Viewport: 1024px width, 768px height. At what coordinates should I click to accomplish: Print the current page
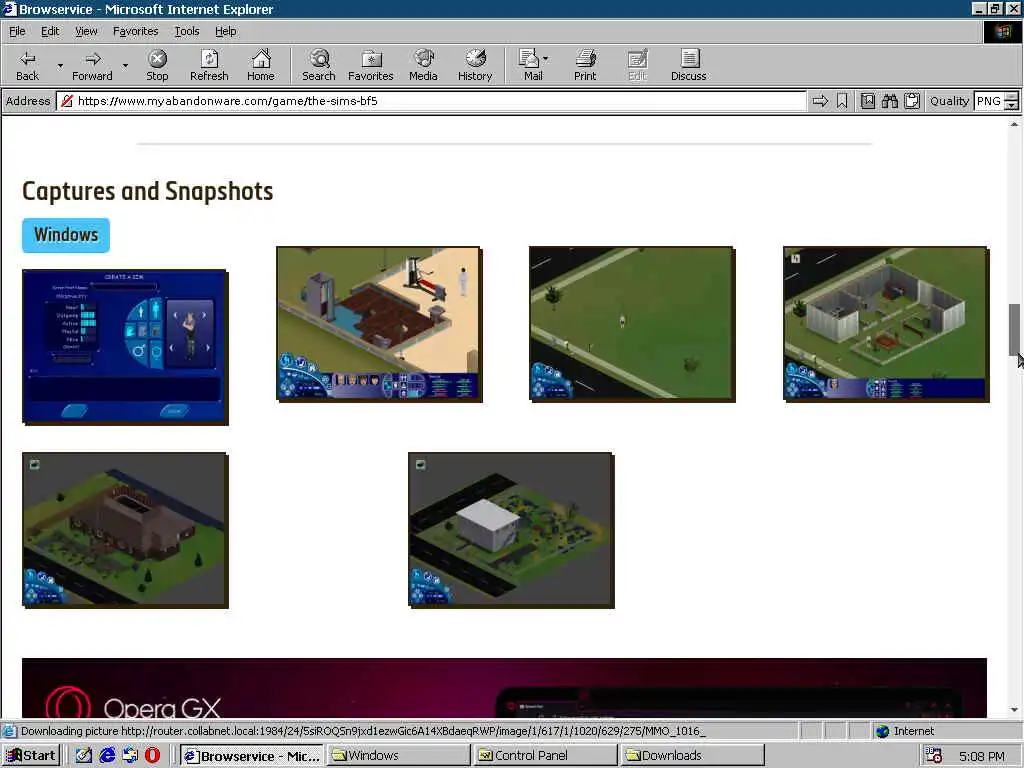(x=585, y=65)
